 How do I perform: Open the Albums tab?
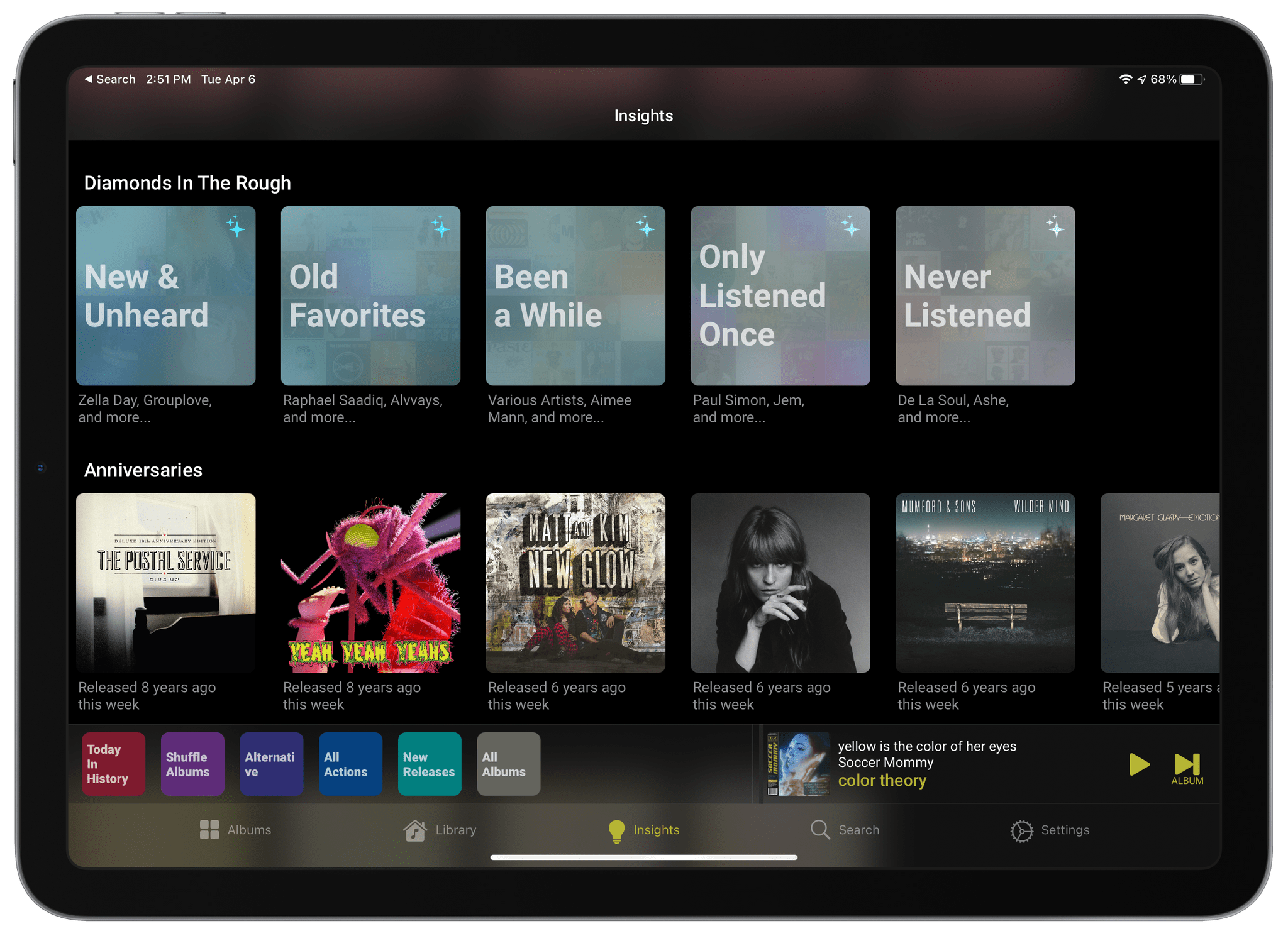click(x=235, y=830)
